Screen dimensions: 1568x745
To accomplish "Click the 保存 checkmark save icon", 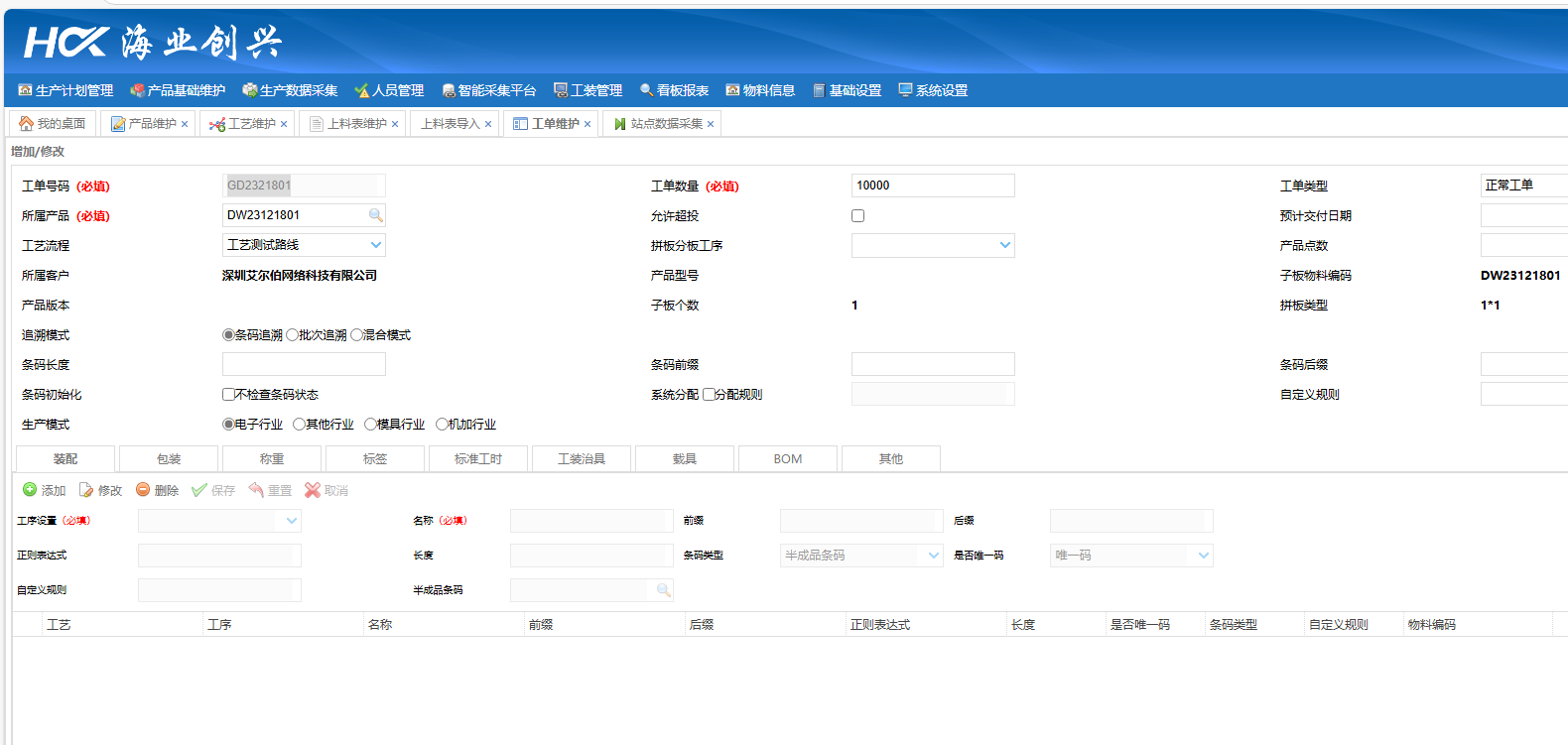I will tap(199, 490).
